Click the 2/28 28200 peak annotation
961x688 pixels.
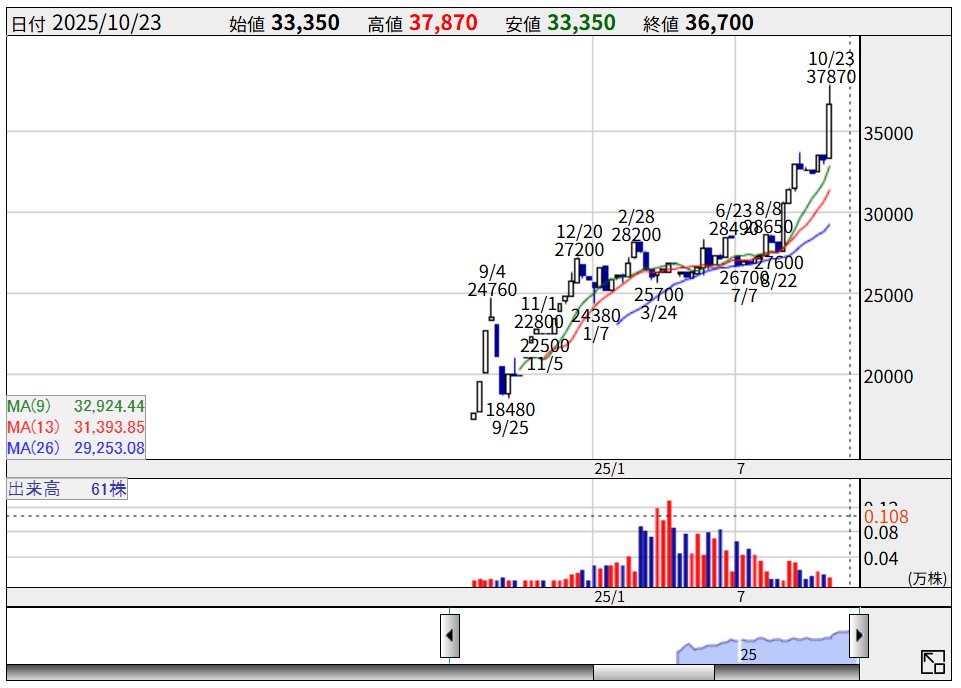tap(637, 226)
